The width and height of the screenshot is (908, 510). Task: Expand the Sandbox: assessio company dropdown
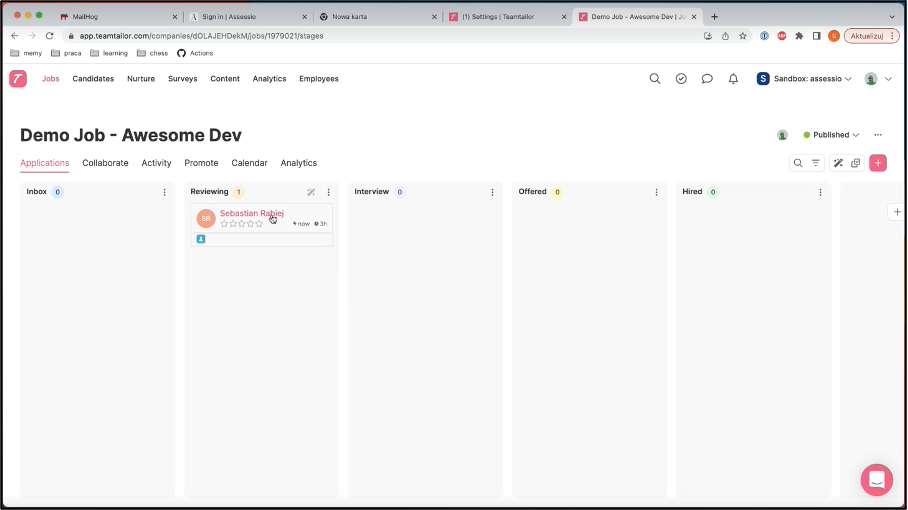(804, 79)
